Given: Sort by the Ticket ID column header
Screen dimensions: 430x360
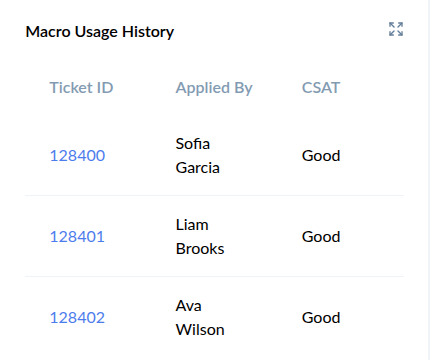Looking at the screenshot, I should pyautogui.click(x=81, y=88).
